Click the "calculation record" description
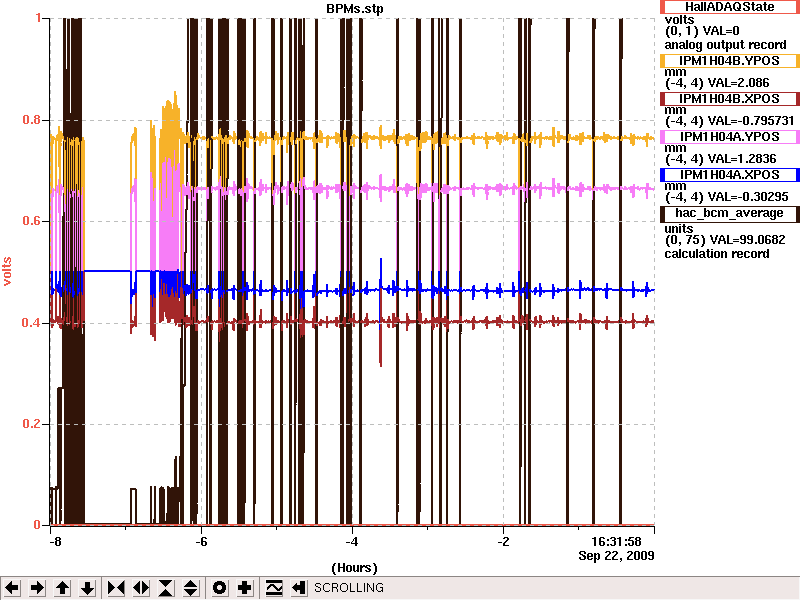The height and width of the screenshot is (600, 800). tap(717, 254)
